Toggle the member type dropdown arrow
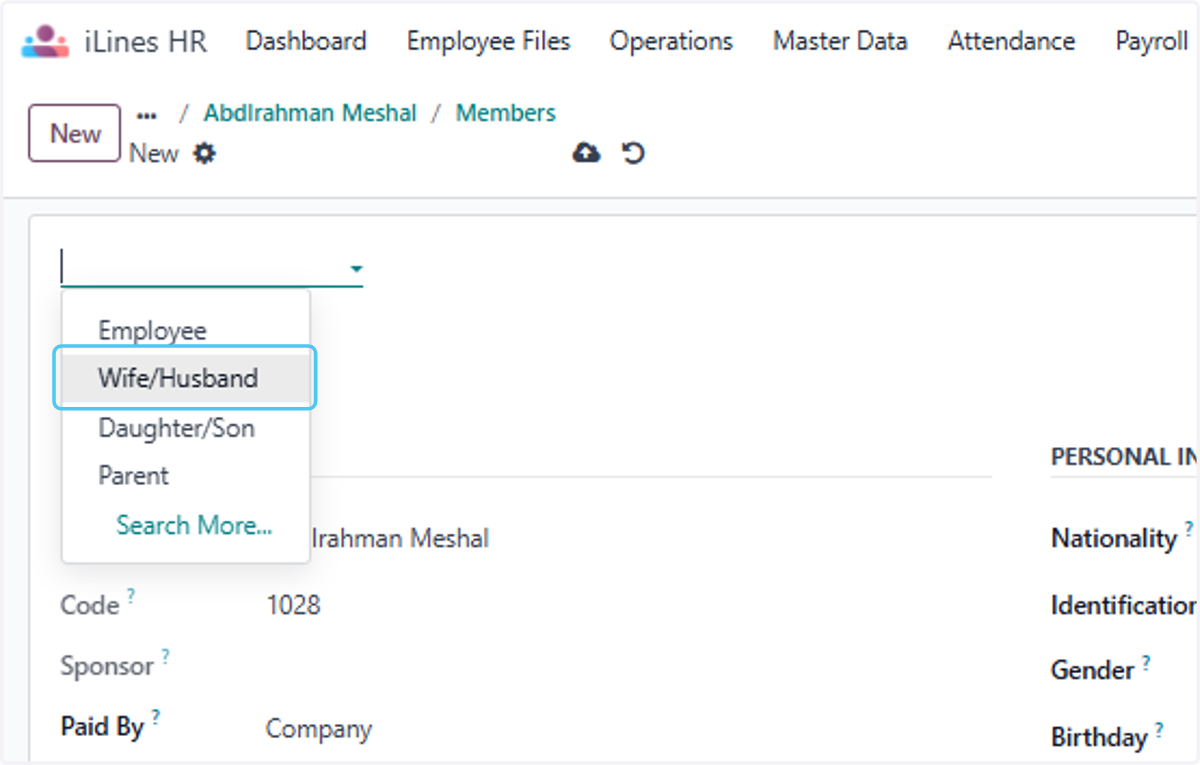This screenshot has height=765, width=1200. point(355,269)
